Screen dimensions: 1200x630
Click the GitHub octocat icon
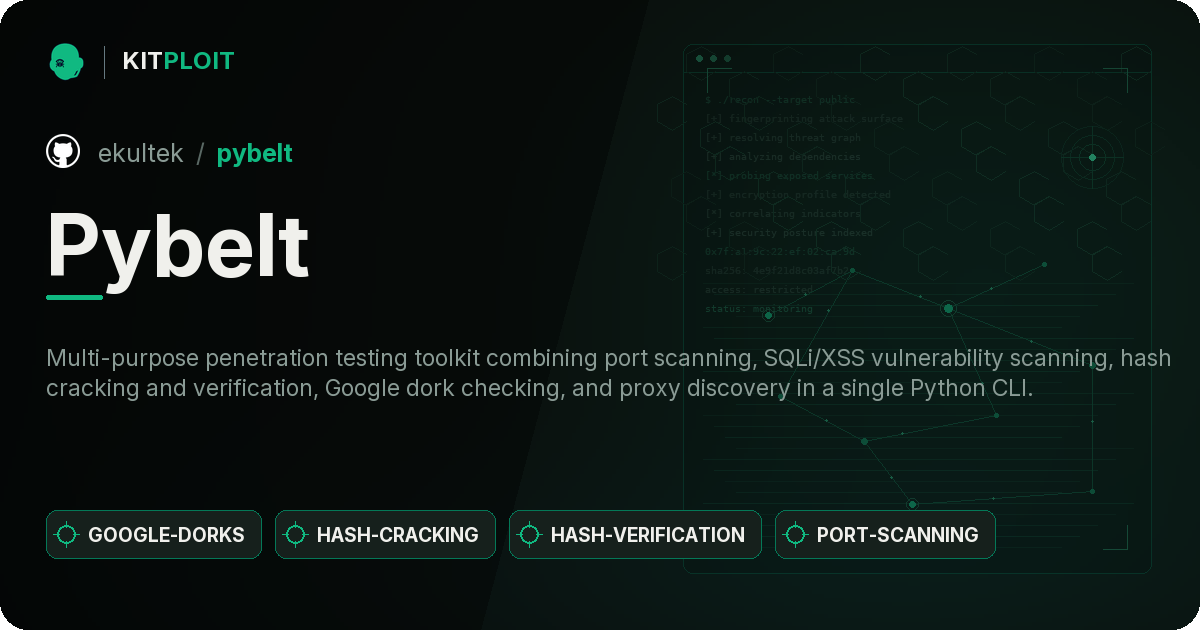pos(63,152)
